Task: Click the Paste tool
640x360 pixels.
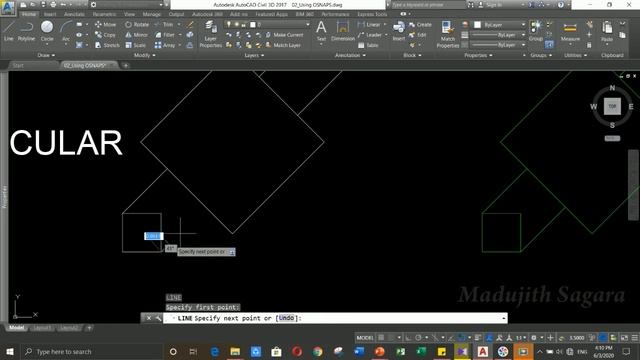Action: tap(607, 31)
